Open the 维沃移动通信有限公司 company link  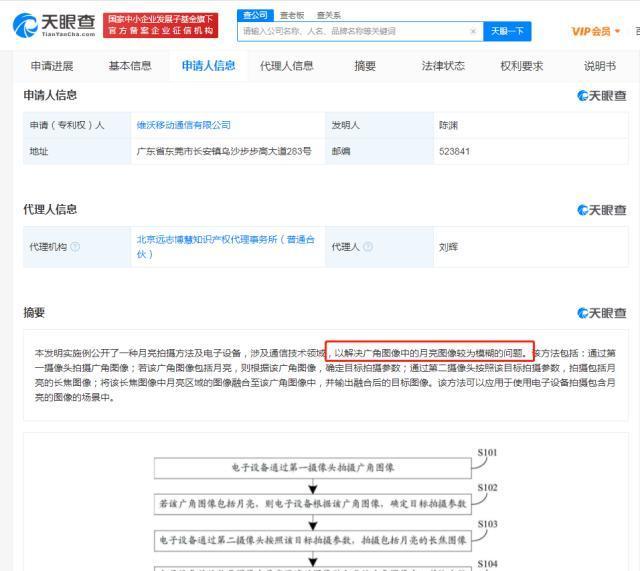click(184, 125)
